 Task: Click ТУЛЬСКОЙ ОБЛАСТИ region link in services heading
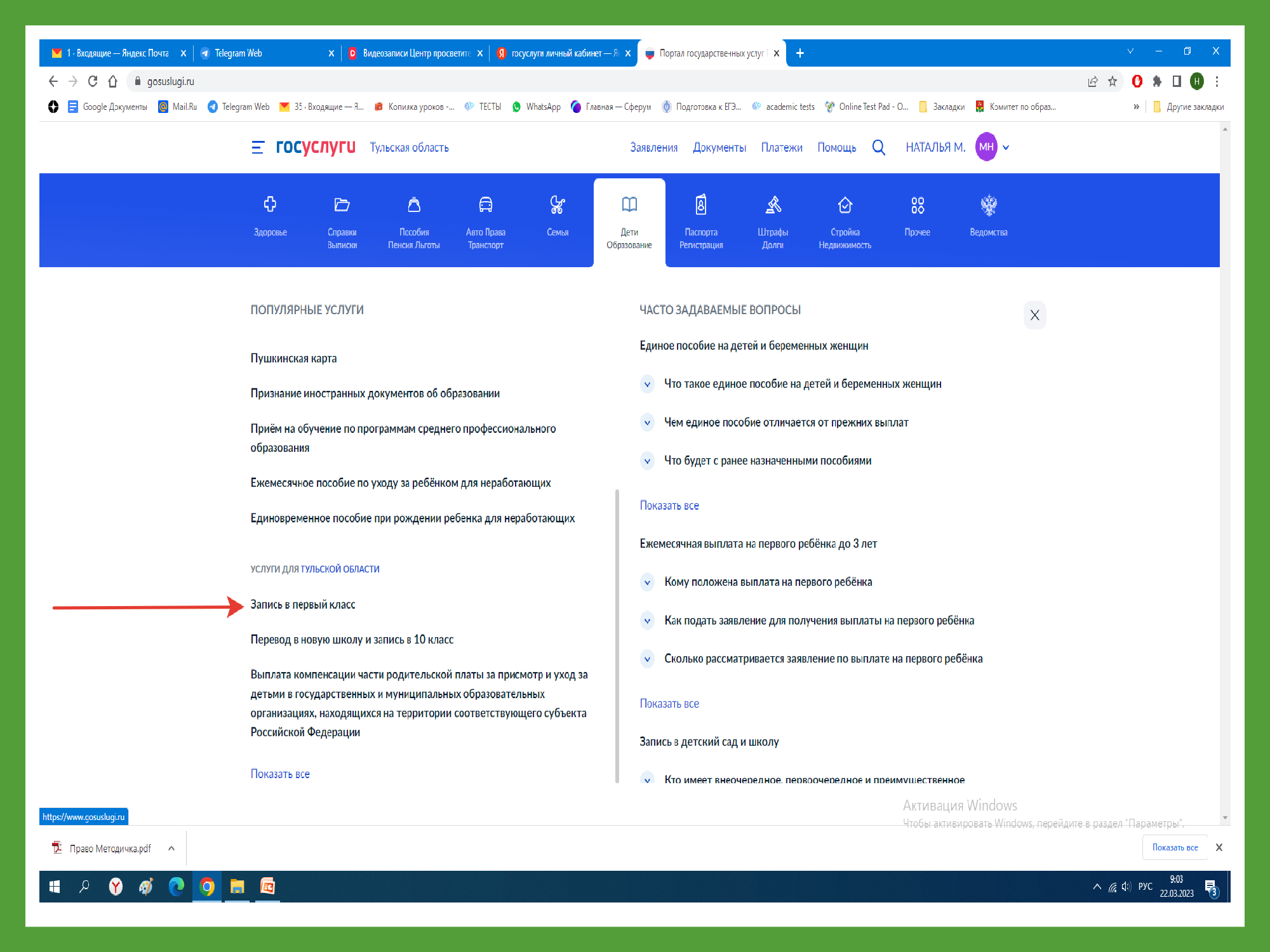tap(340, 569)
